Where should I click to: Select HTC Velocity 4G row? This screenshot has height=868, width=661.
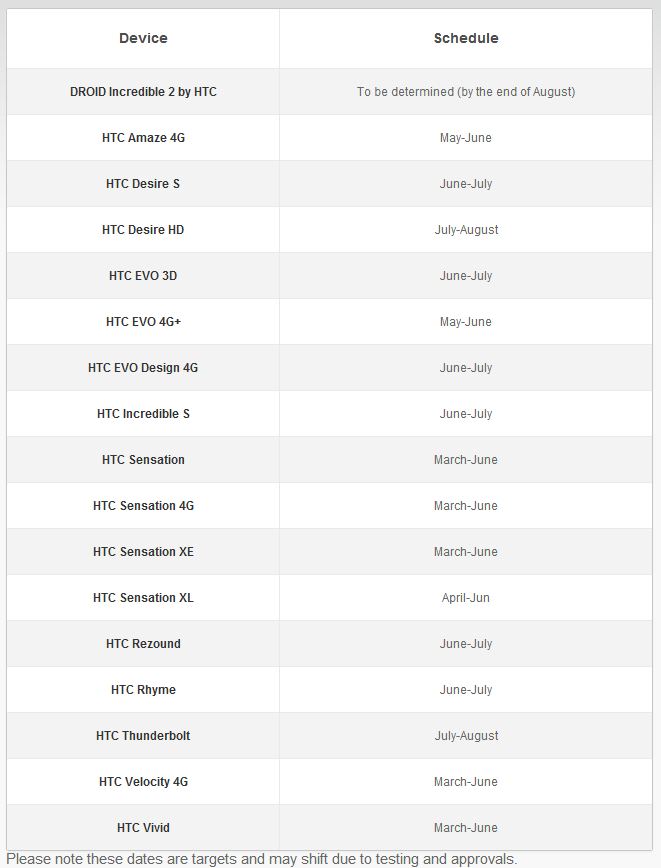coord(329,781)
